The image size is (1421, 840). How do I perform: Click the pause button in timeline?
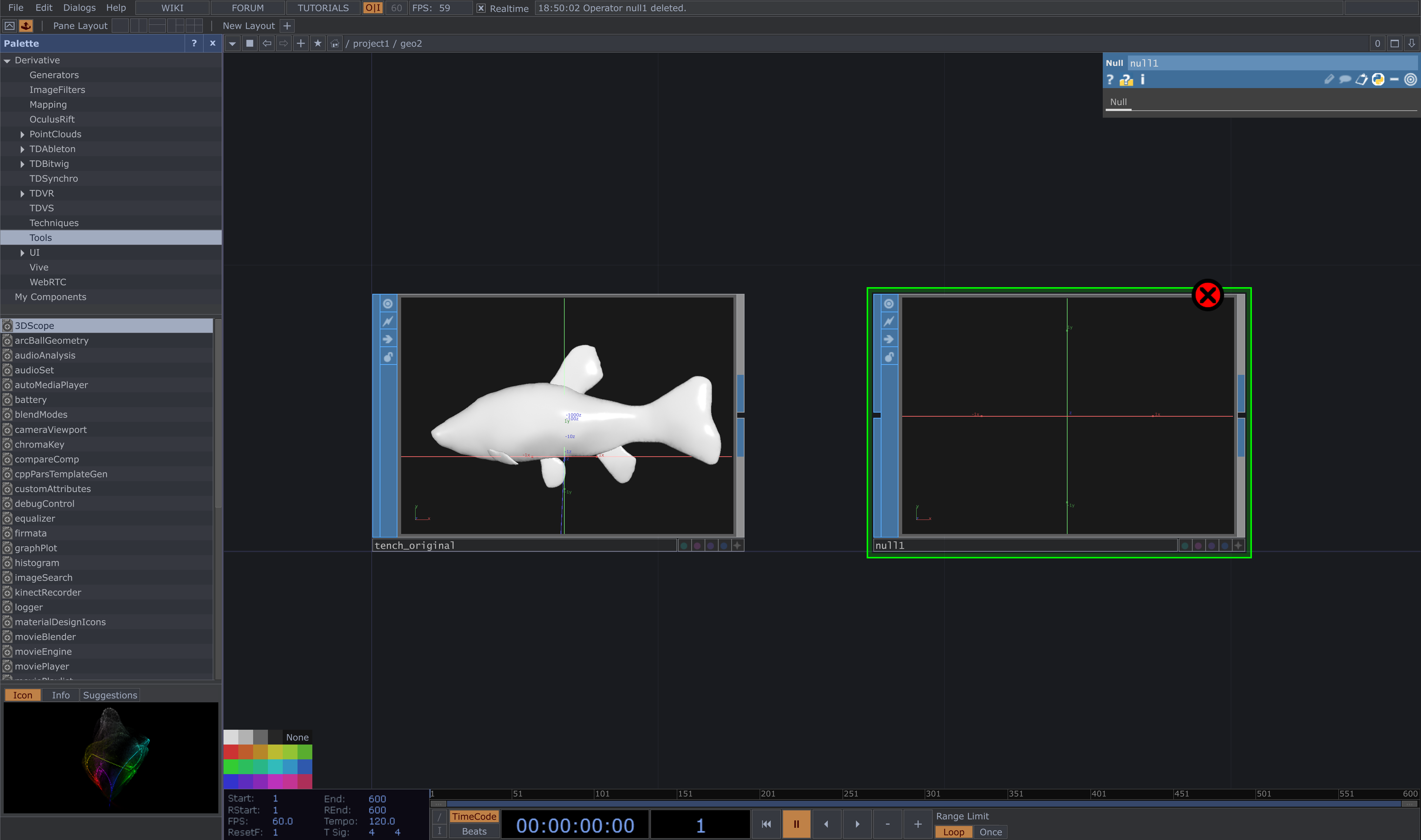point(796,824)
